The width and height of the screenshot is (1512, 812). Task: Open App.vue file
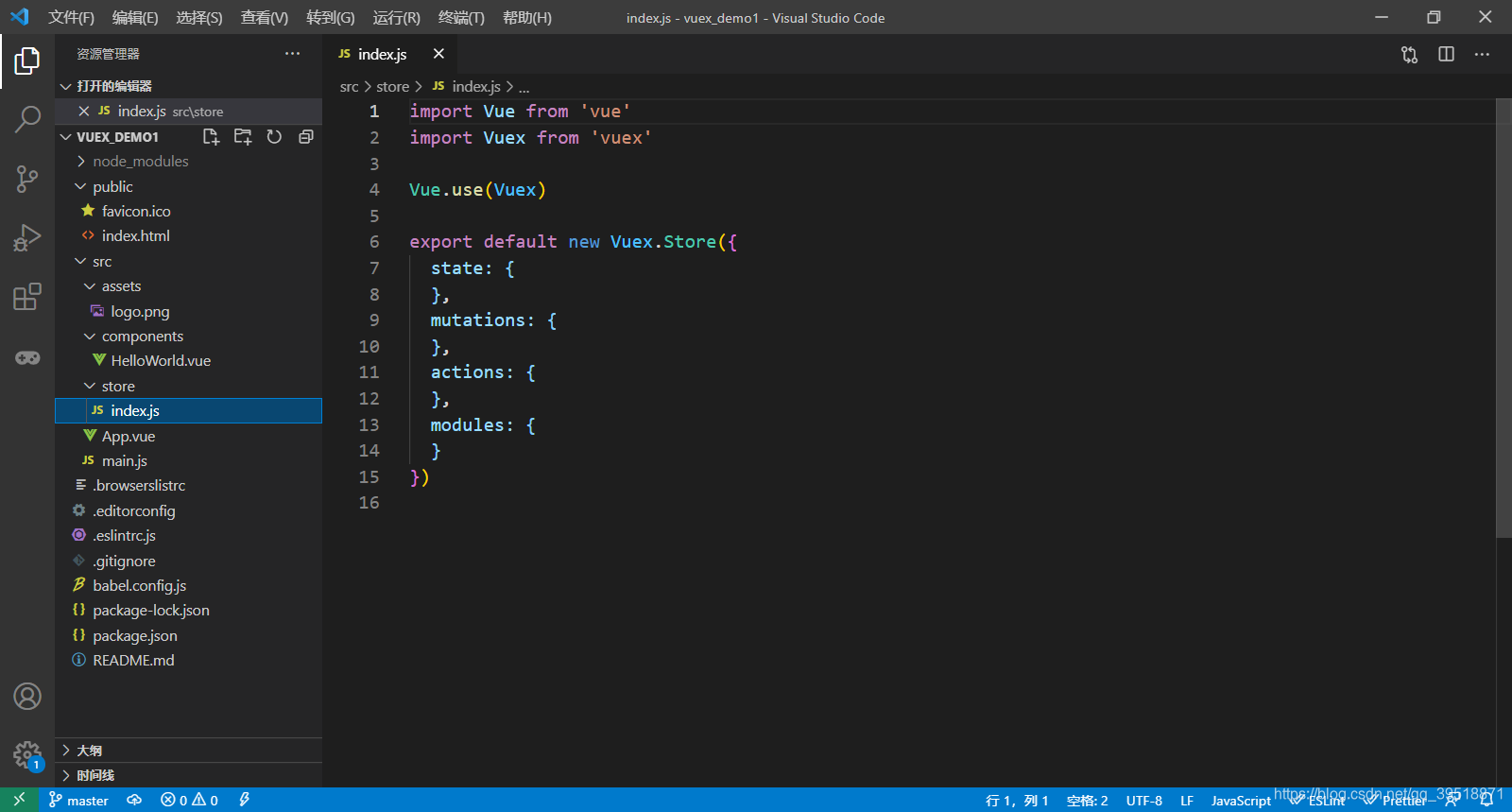tap(188, 436)
